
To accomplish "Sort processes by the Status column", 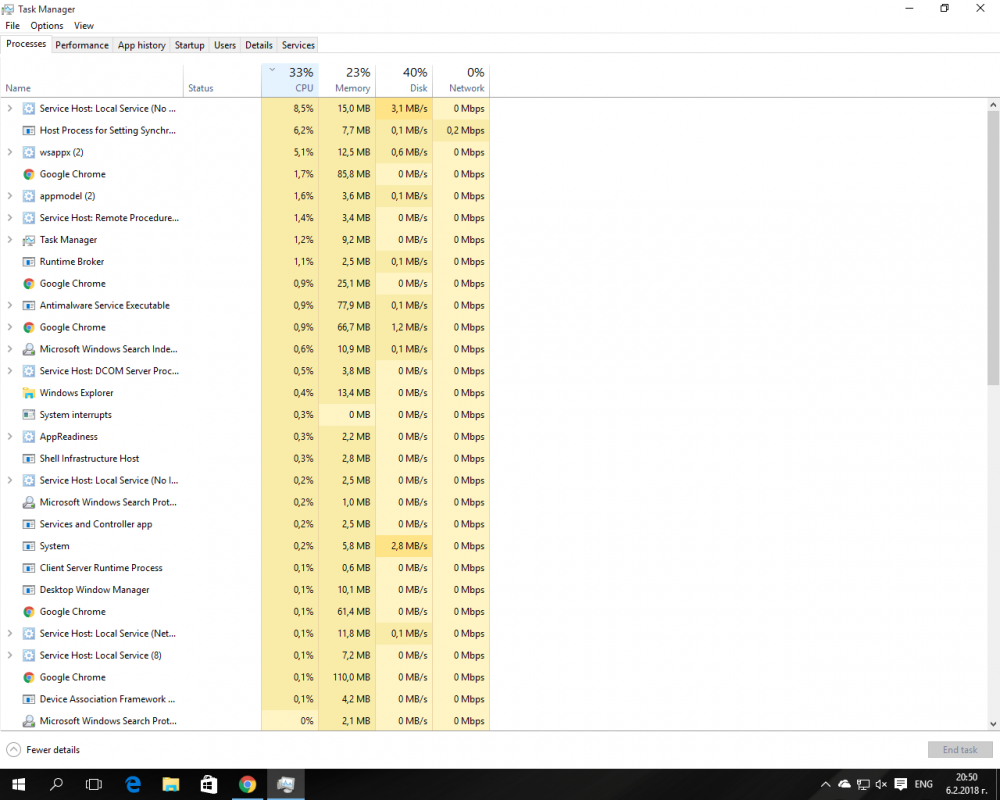I will pos(222,80).
